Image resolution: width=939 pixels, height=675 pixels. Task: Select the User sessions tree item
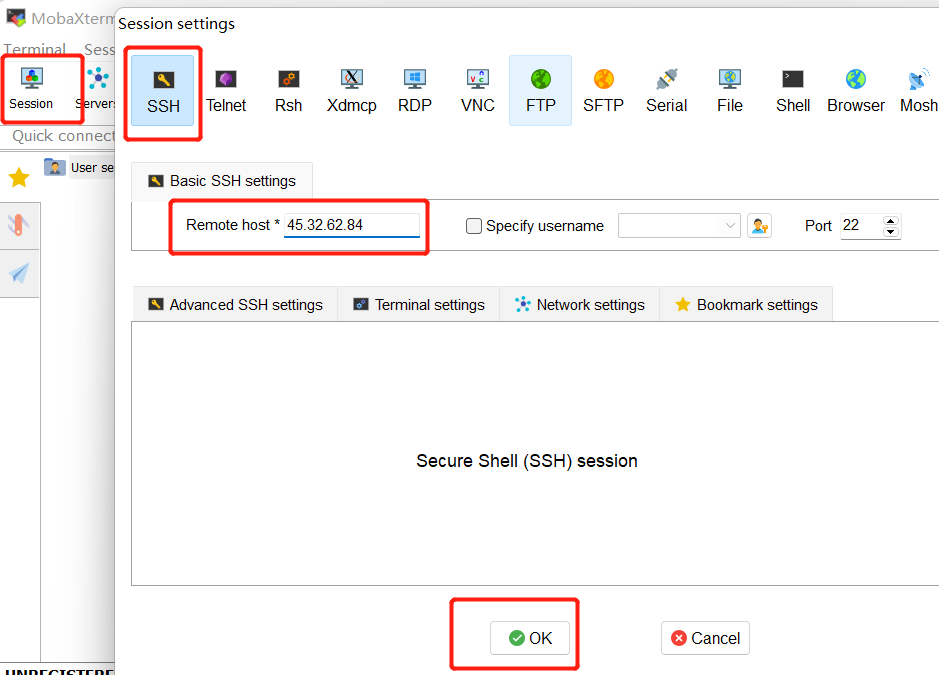click(92, 168)
